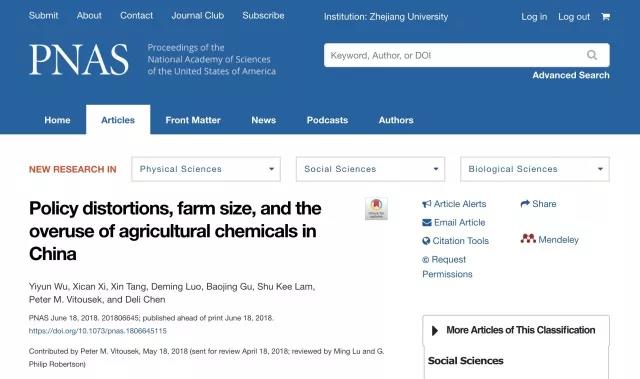The height and width of the screenshot is (379, 640).
Task: Click the Email Article envelope icon
Action: pyautogui.click(x=427, y=222)
